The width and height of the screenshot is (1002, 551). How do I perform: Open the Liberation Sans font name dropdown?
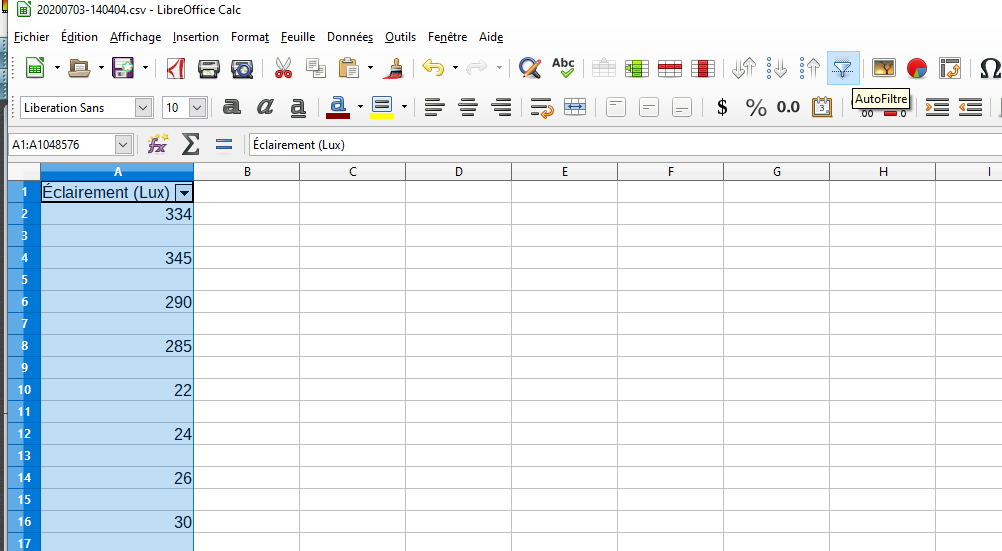[143, 107]
